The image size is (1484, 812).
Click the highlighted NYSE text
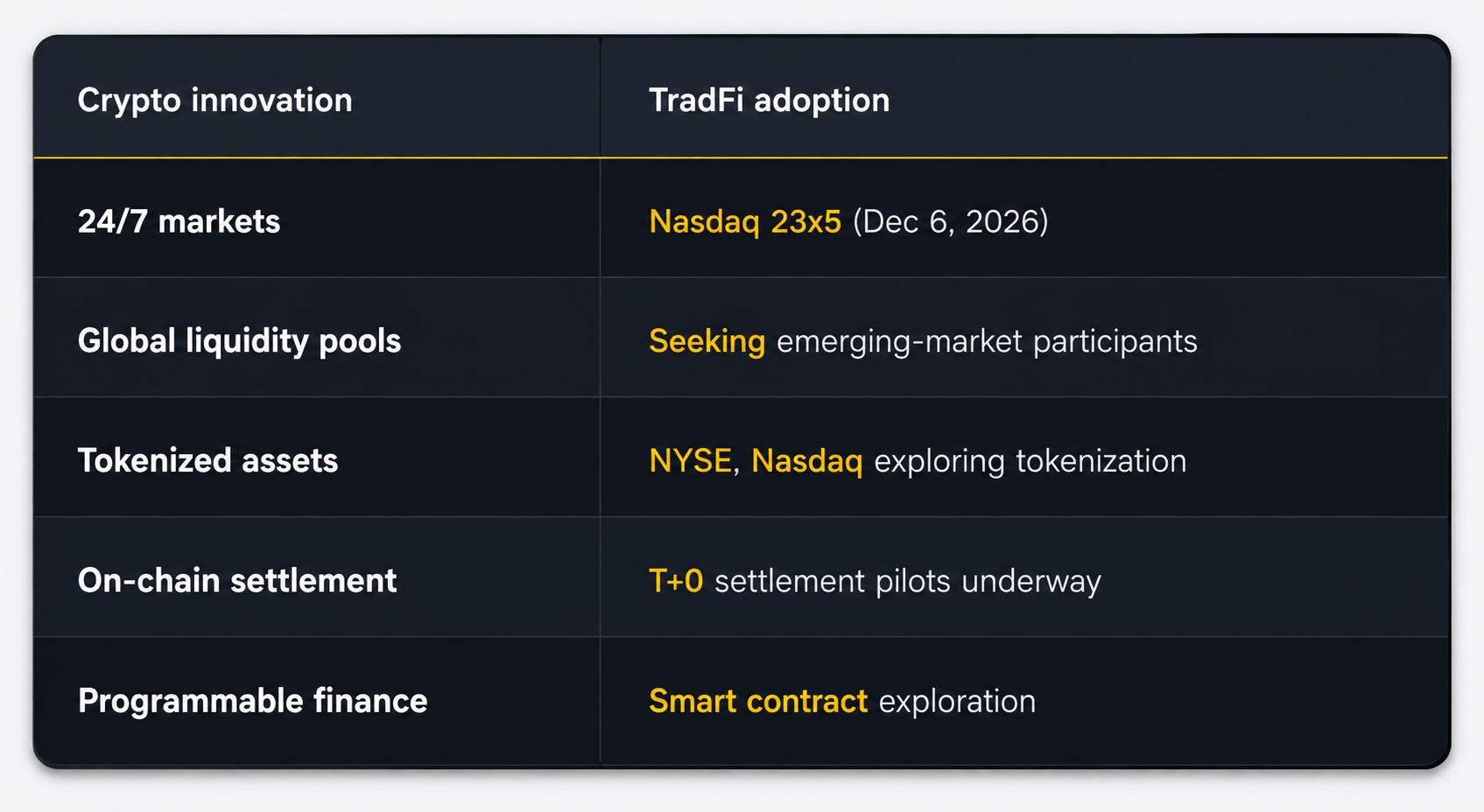coord(691,461)
